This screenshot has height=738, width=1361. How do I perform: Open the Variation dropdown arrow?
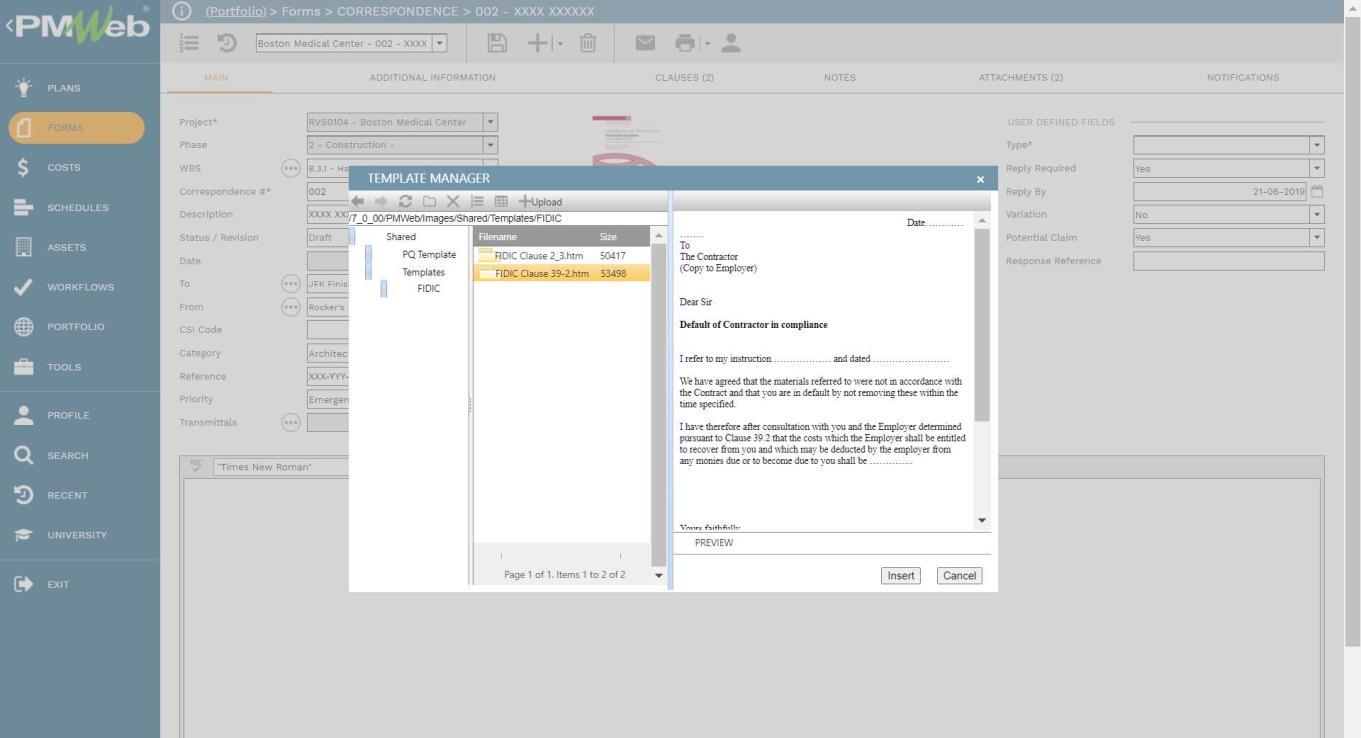[x=1317, y=214]
